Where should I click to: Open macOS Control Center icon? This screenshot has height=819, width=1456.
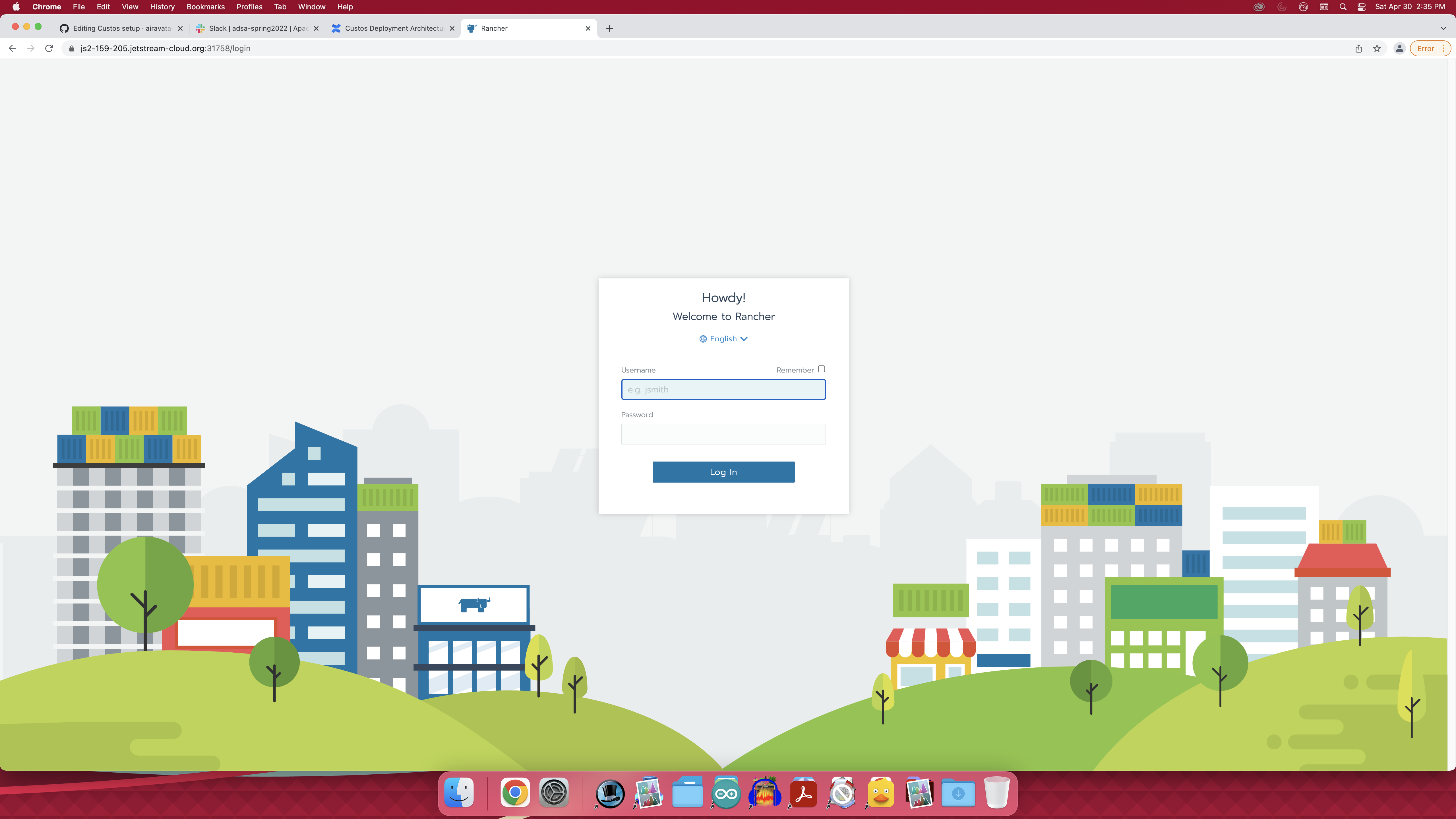(1362, 7)
